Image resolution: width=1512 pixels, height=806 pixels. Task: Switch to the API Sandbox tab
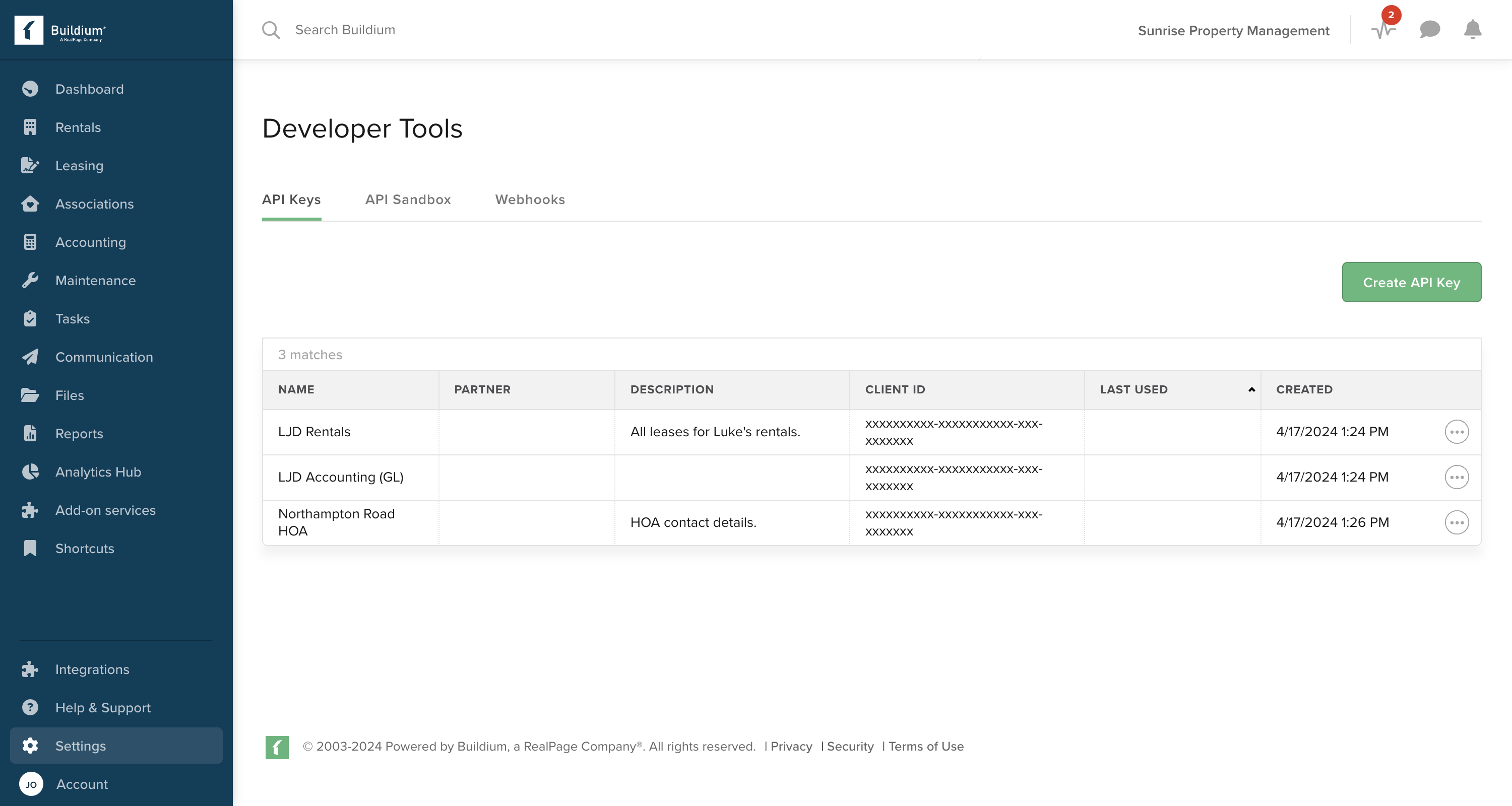coord(408,199)
